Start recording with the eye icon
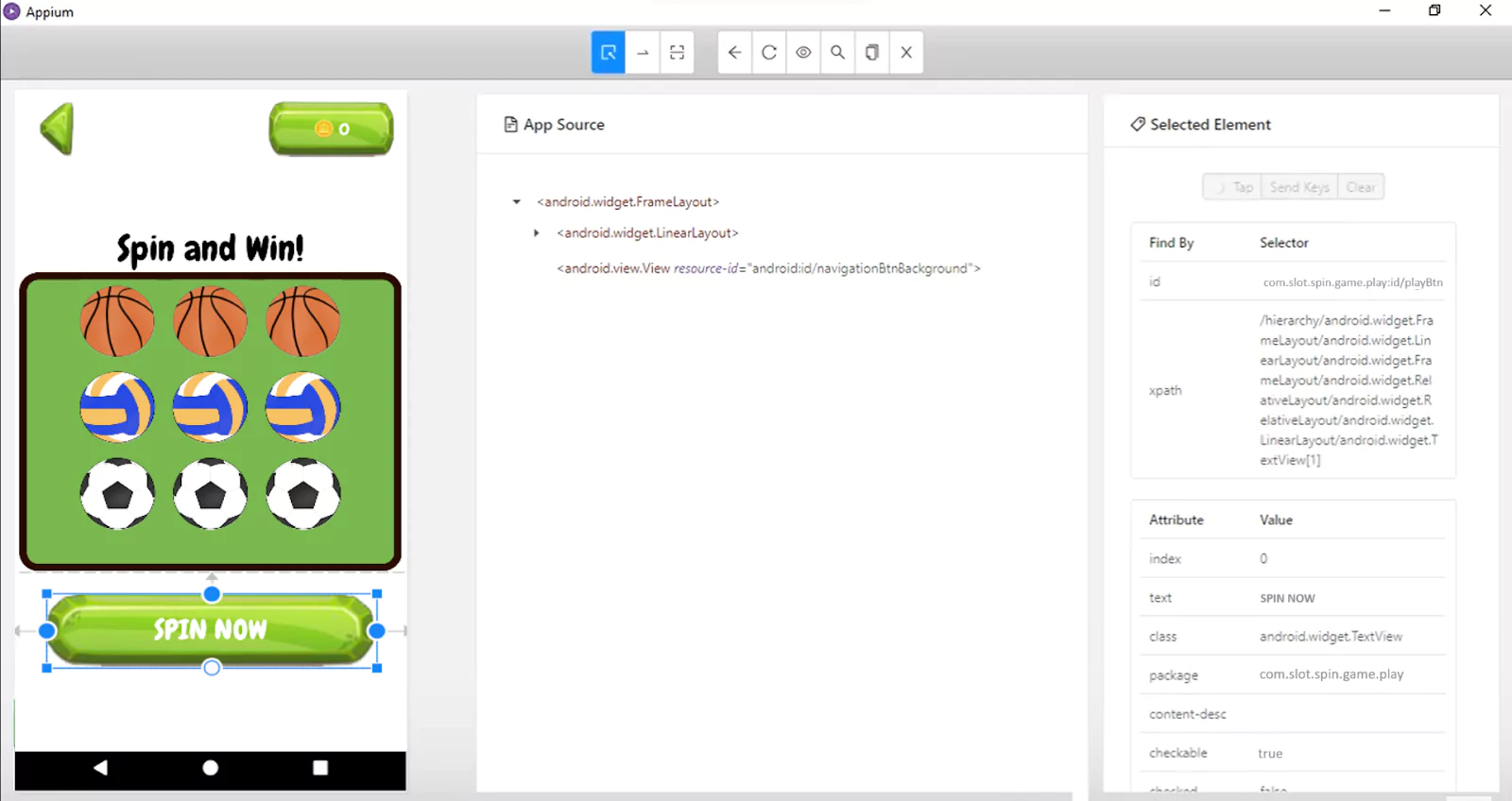This screenshot has width=1512, height=801. pos(803,53)
